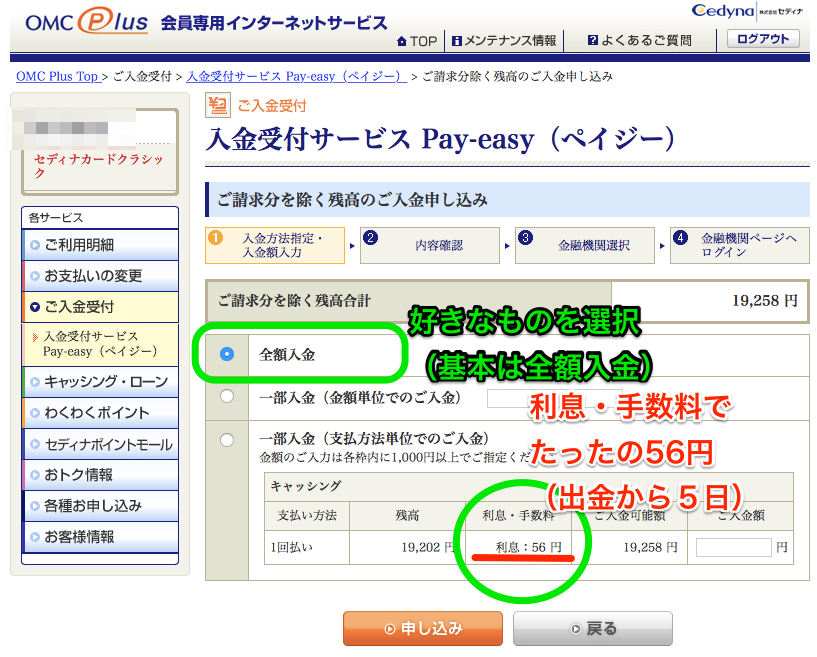Click the セディナカードクラシック card name
817x657 pixels.
click(99, 166)
